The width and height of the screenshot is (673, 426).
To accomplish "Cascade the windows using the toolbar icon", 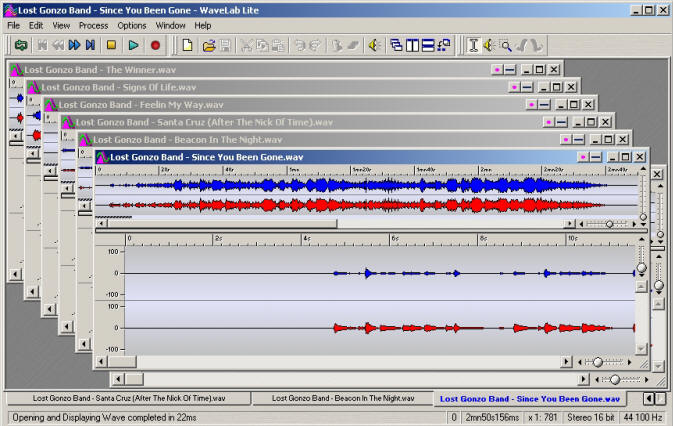I will click(396, 45).
